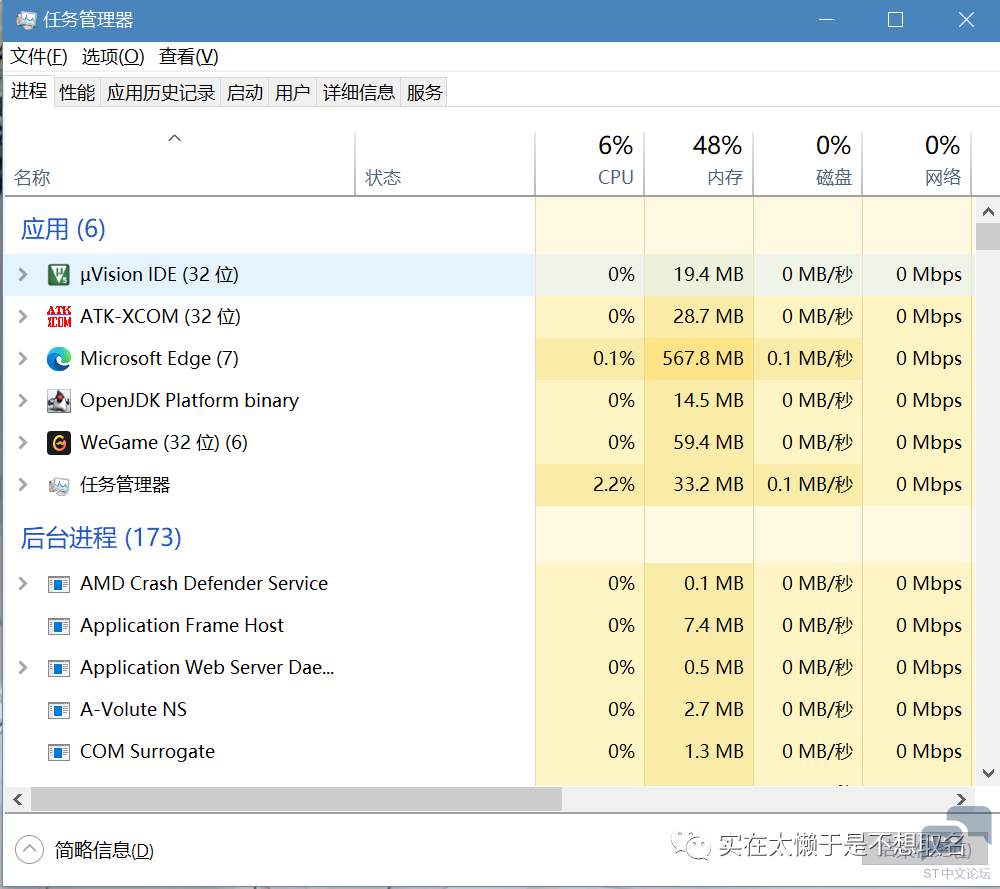Switch to the 性能 tab
The width and height of the screenshot is (1000, 889).
[77, 92]
